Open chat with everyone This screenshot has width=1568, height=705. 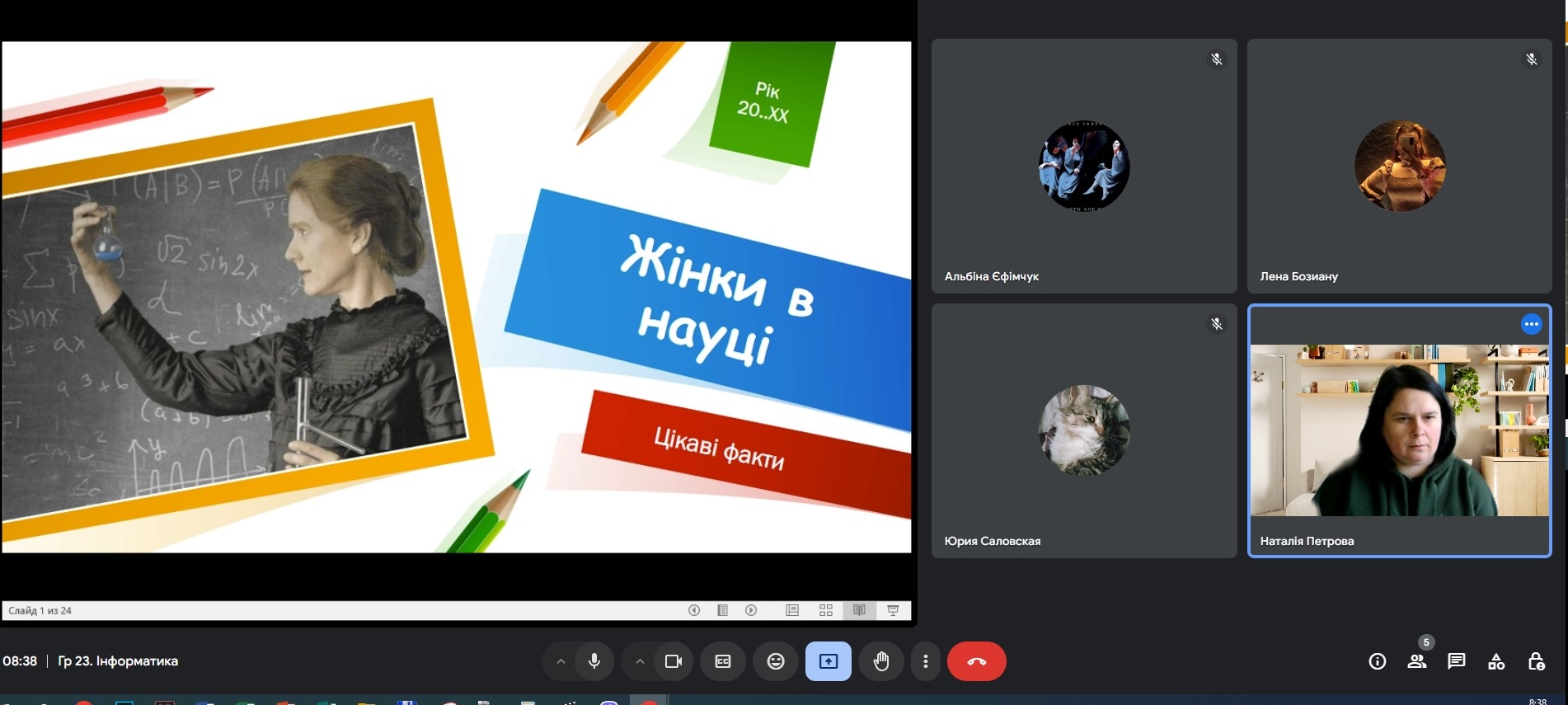(x=1457, y=661)
